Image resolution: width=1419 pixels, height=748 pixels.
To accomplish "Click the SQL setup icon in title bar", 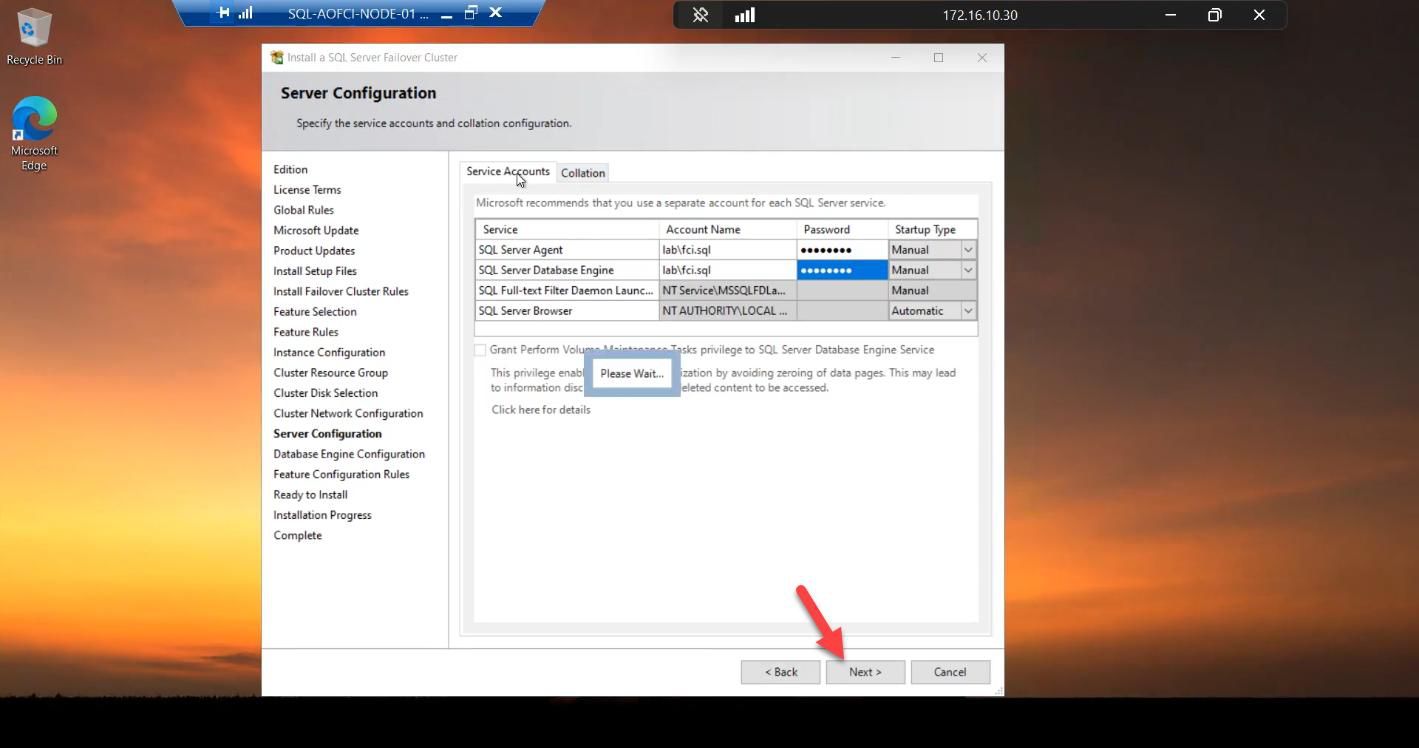I will [277, 57].
